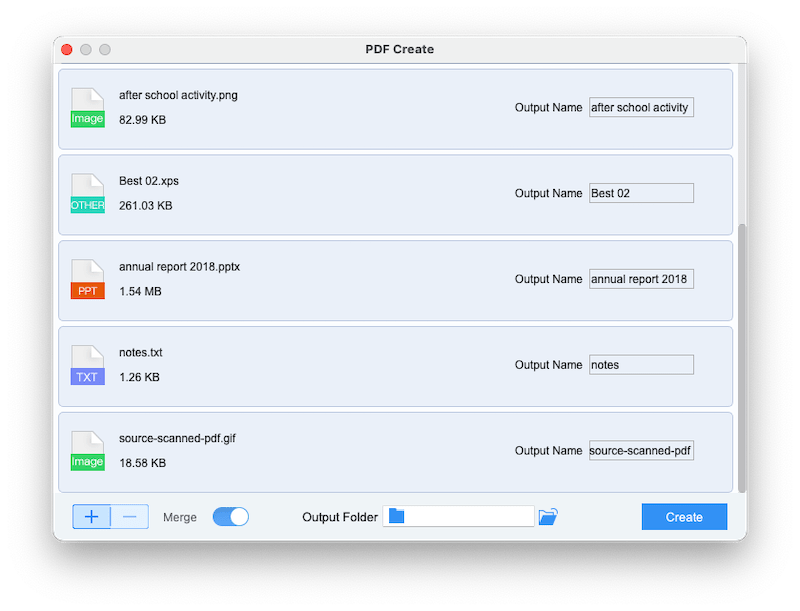The width and height of the screenshot is (800, 611).
Task: Click the OTHER file icon for Best 02.xps
Action: pyautogui.click(x=88, y=193)
